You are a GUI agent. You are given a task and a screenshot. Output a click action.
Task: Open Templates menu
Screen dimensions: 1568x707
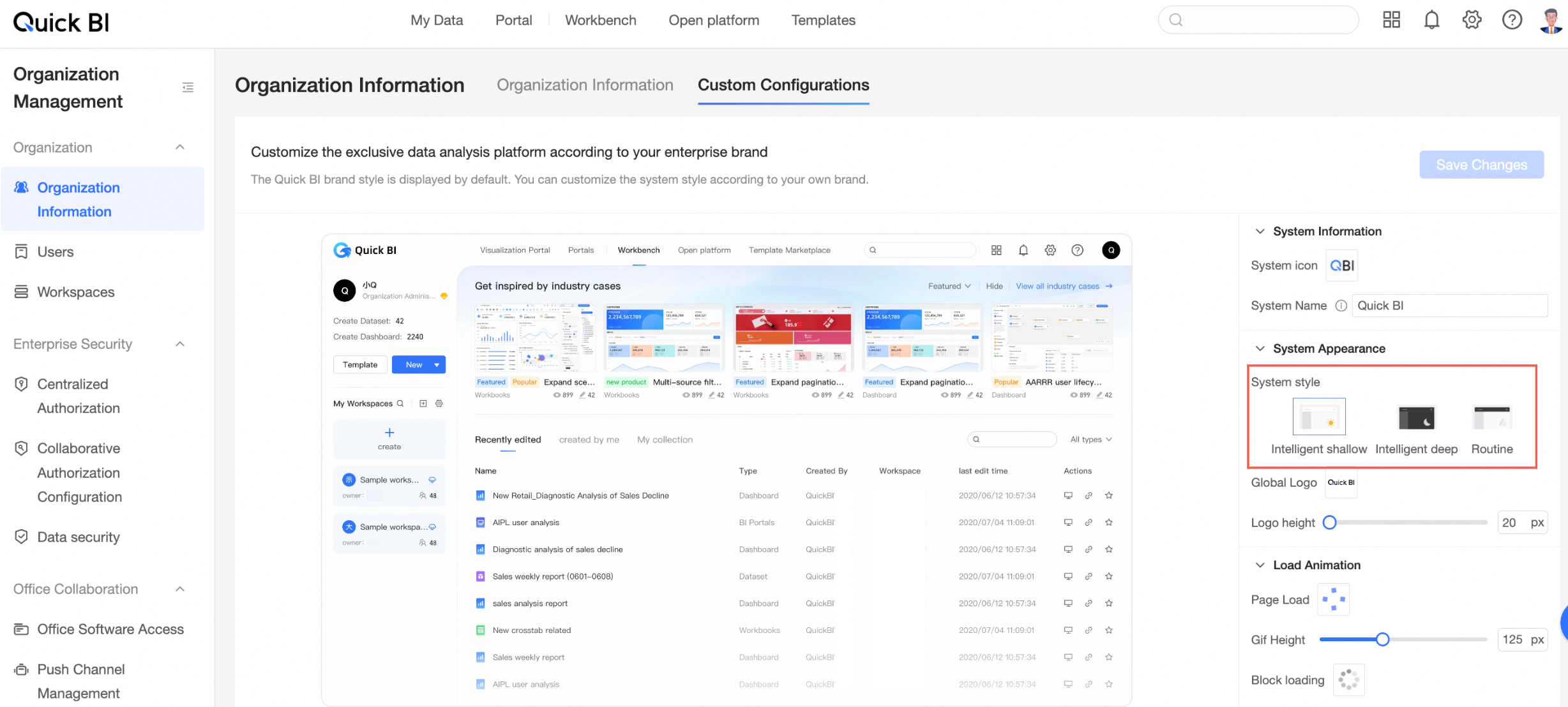pyautogui.click(x=823, y=20)
